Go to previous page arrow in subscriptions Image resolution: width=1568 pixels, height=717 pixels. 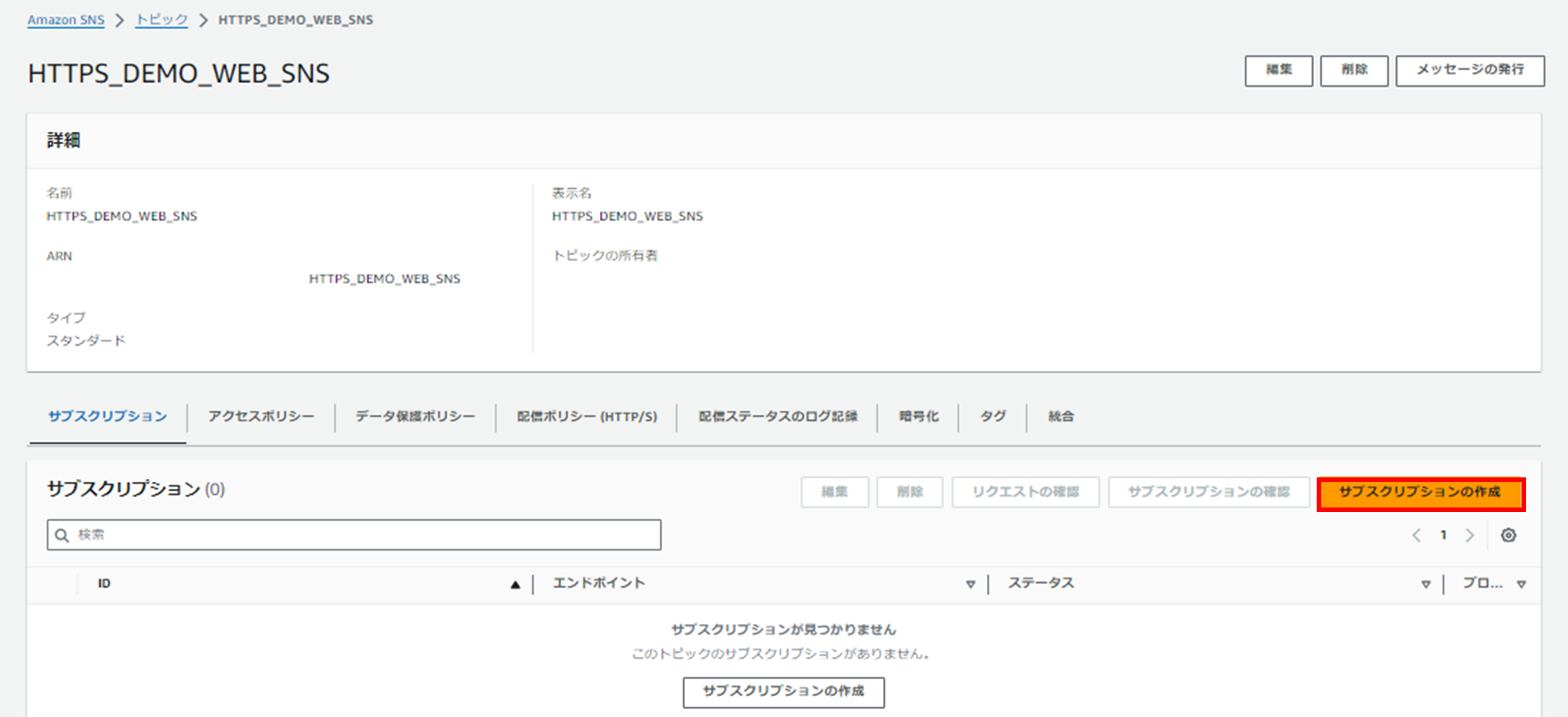[x=1416, y=536]
